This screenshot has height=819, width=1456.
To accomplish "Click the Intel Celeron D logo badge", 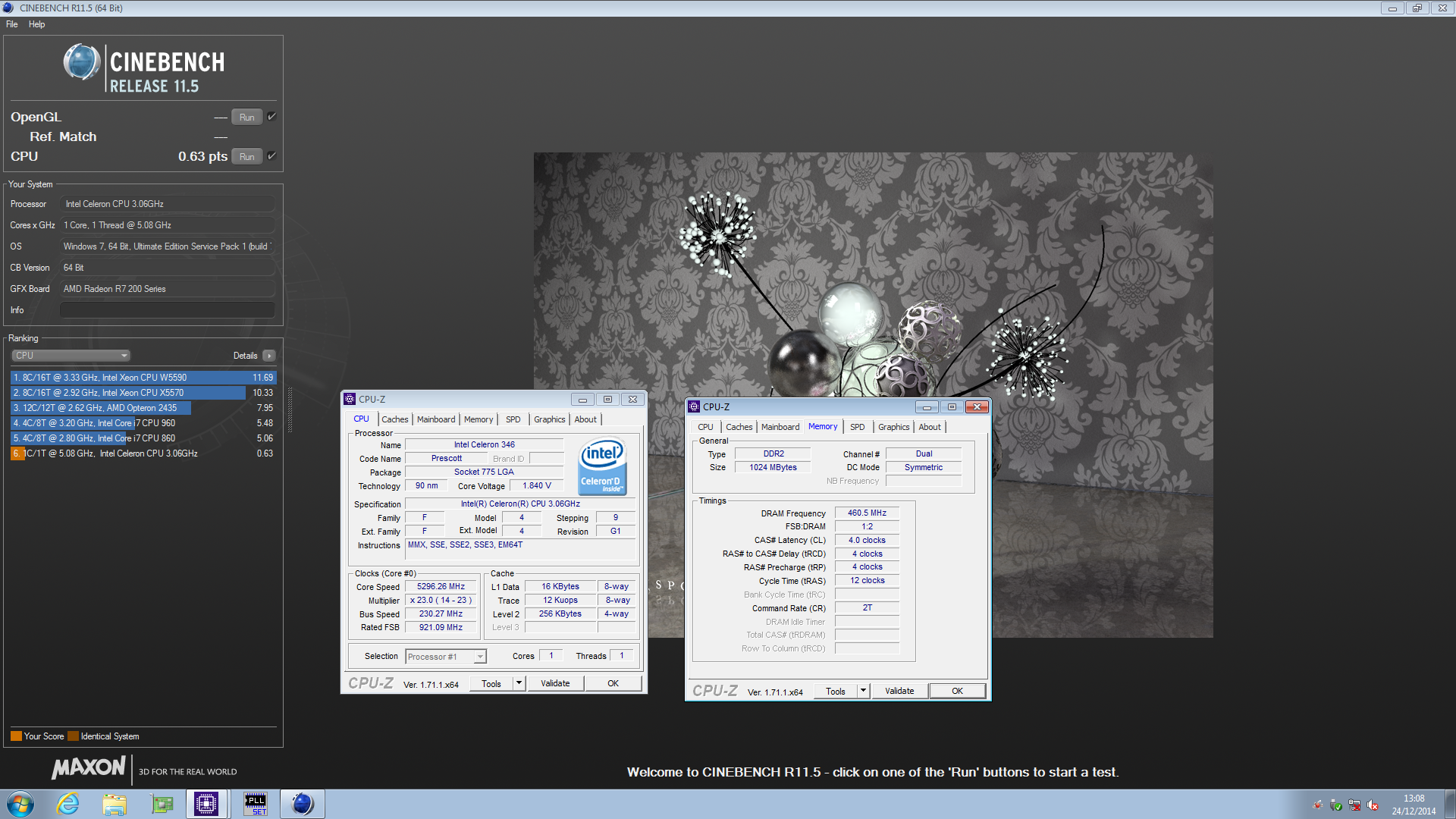I will click(603, 466).
